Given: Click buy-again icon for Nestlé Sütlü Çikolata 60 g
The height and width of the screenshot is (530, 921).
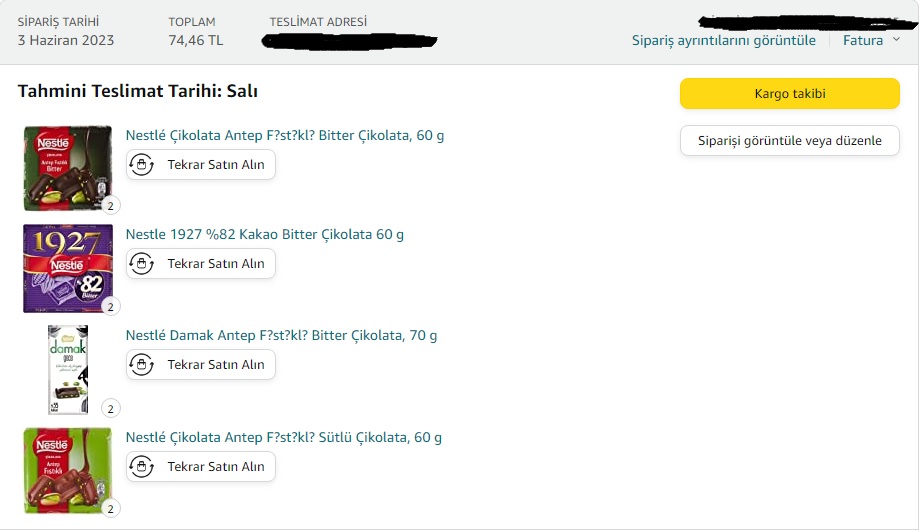Looking at the screenshot, I should pyautogui.click(x=142, y=466).
